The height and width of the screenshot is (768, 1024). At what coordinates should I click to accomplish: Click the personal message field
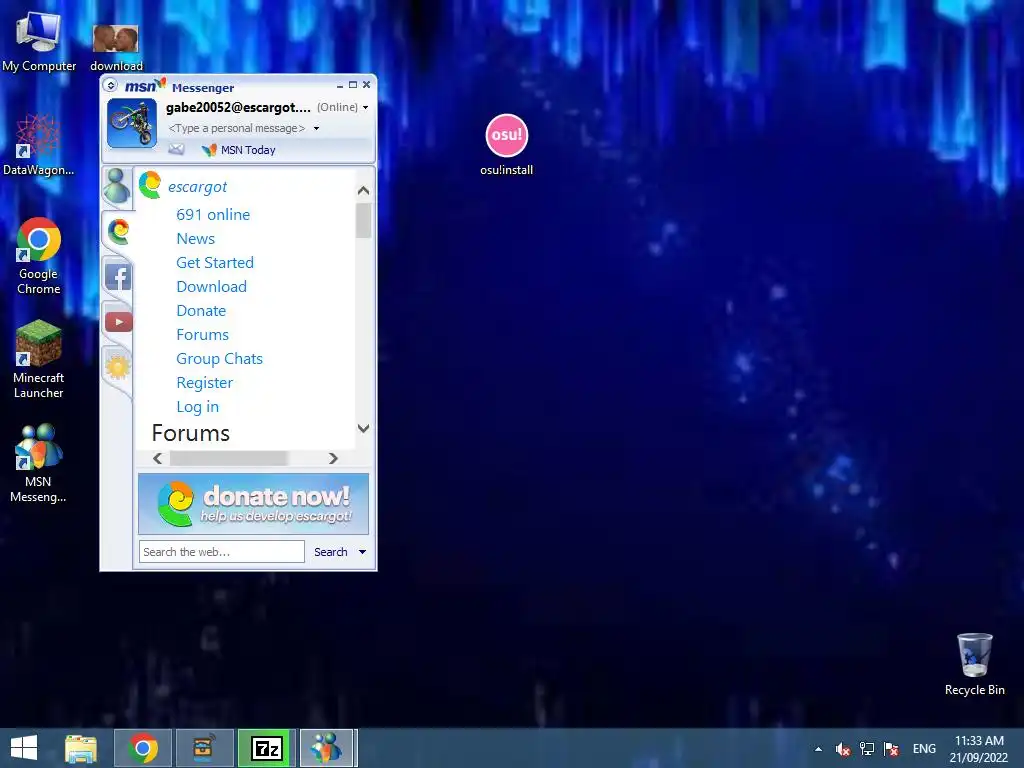pyautogui.click(x=236, y=129)
